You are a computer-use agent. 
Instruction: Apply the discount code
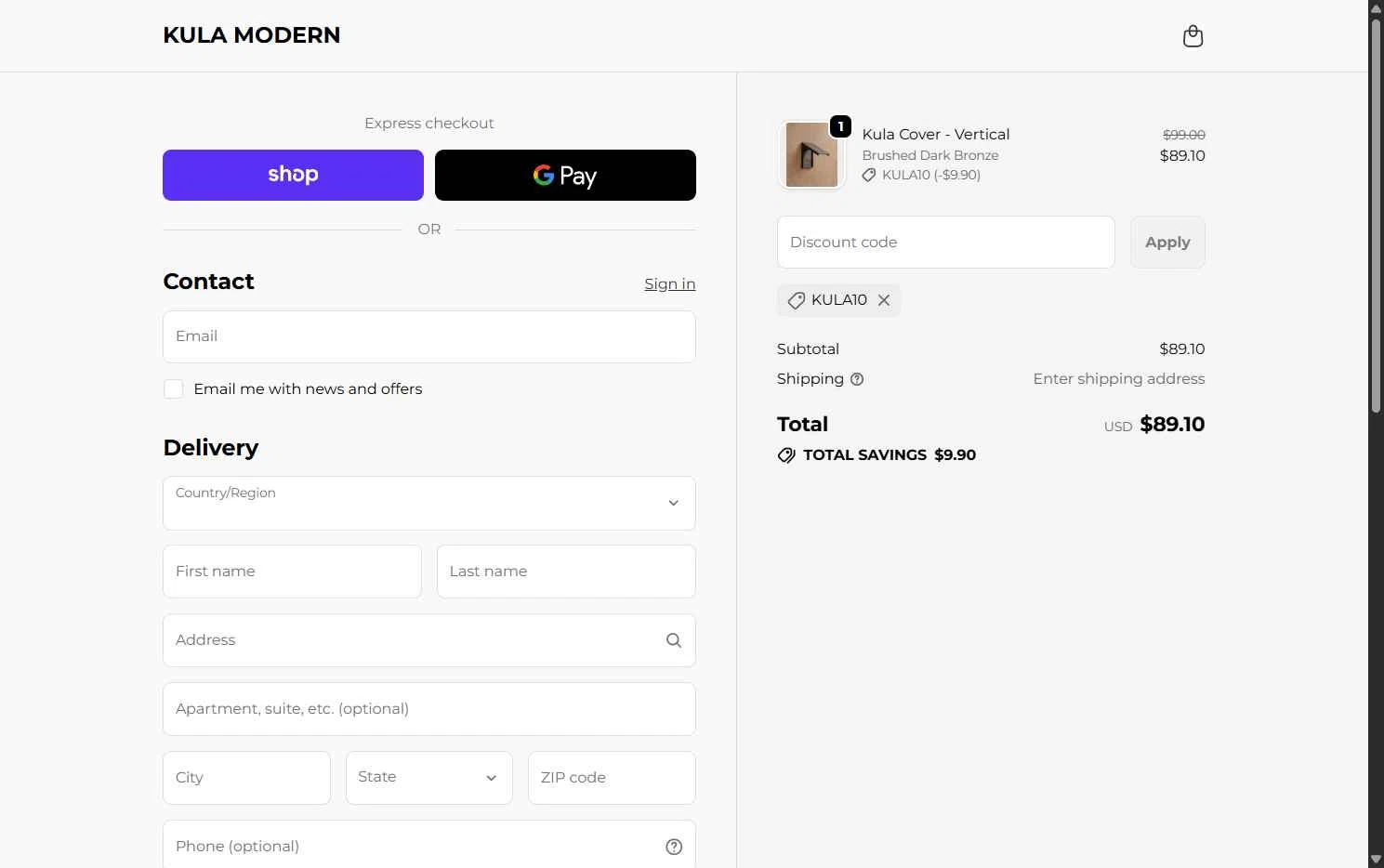point(1167,242)
